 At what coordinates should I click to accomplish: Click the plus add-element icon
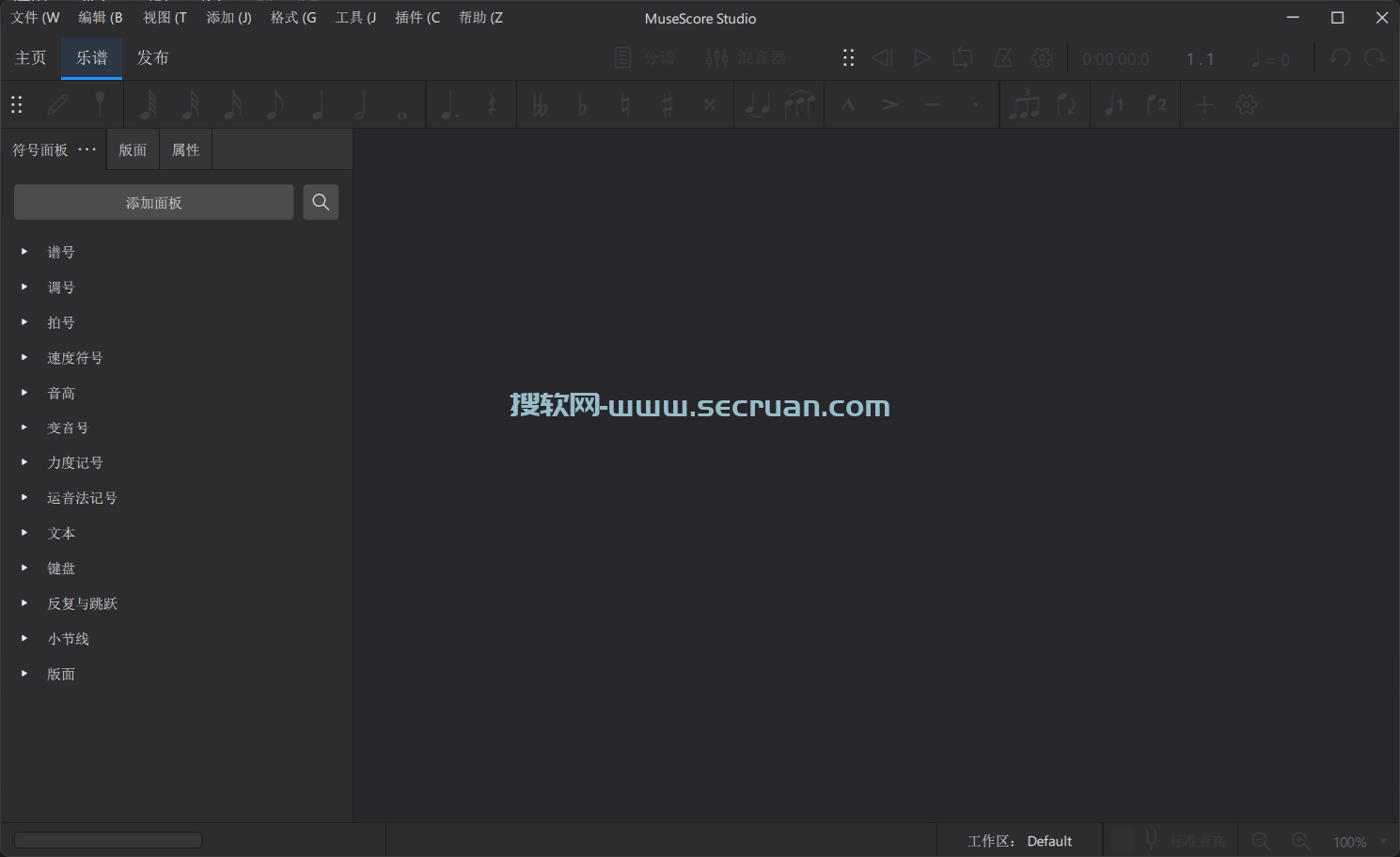click(1204, 104)
